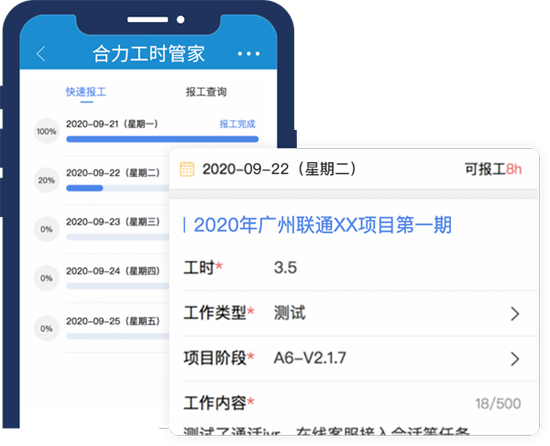Tap the back arrow in the header
The height and width of the screenshot is (446, 550).
(41, 54)
